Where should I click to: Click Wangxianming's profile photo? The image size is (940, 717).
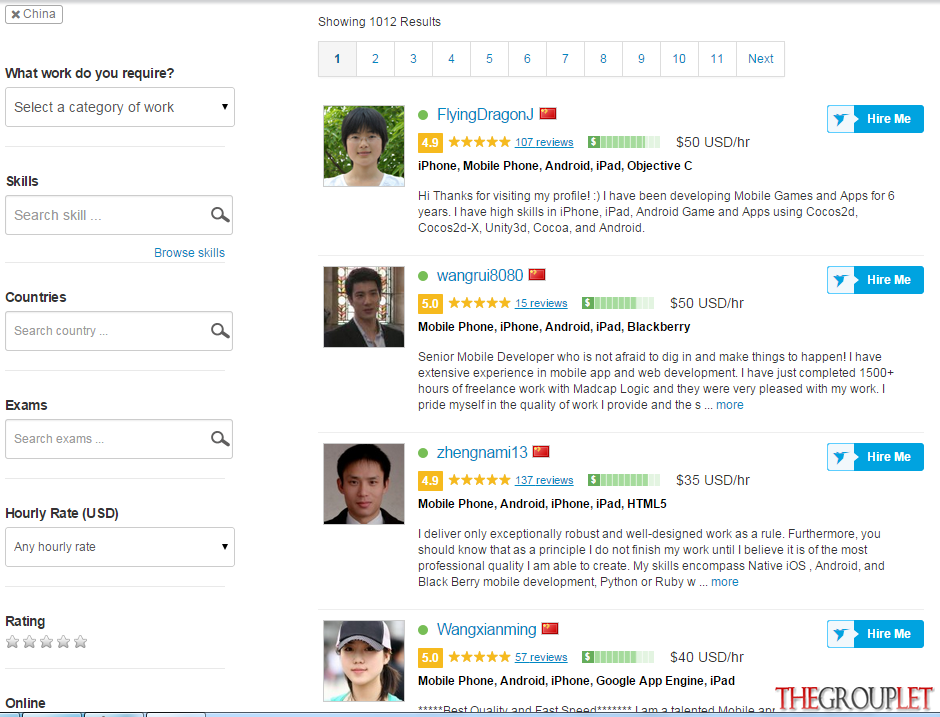point(364,661)
